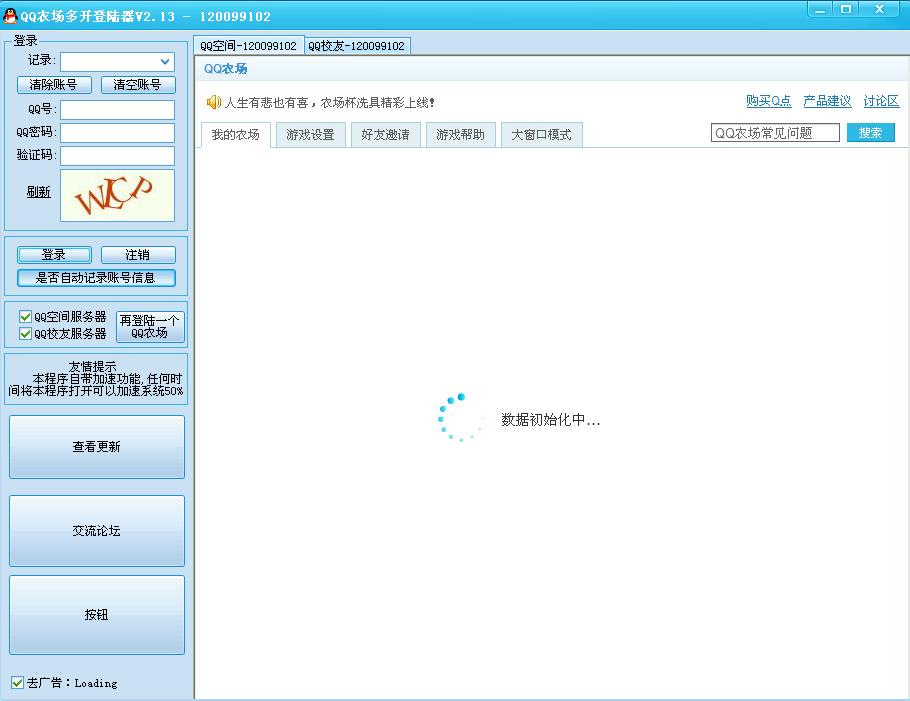Image resolution: width=910 pixels, height=701 pixels.
Task: Click 再登陆一个QQ农场 button
Action: click(x=150, y=326)
